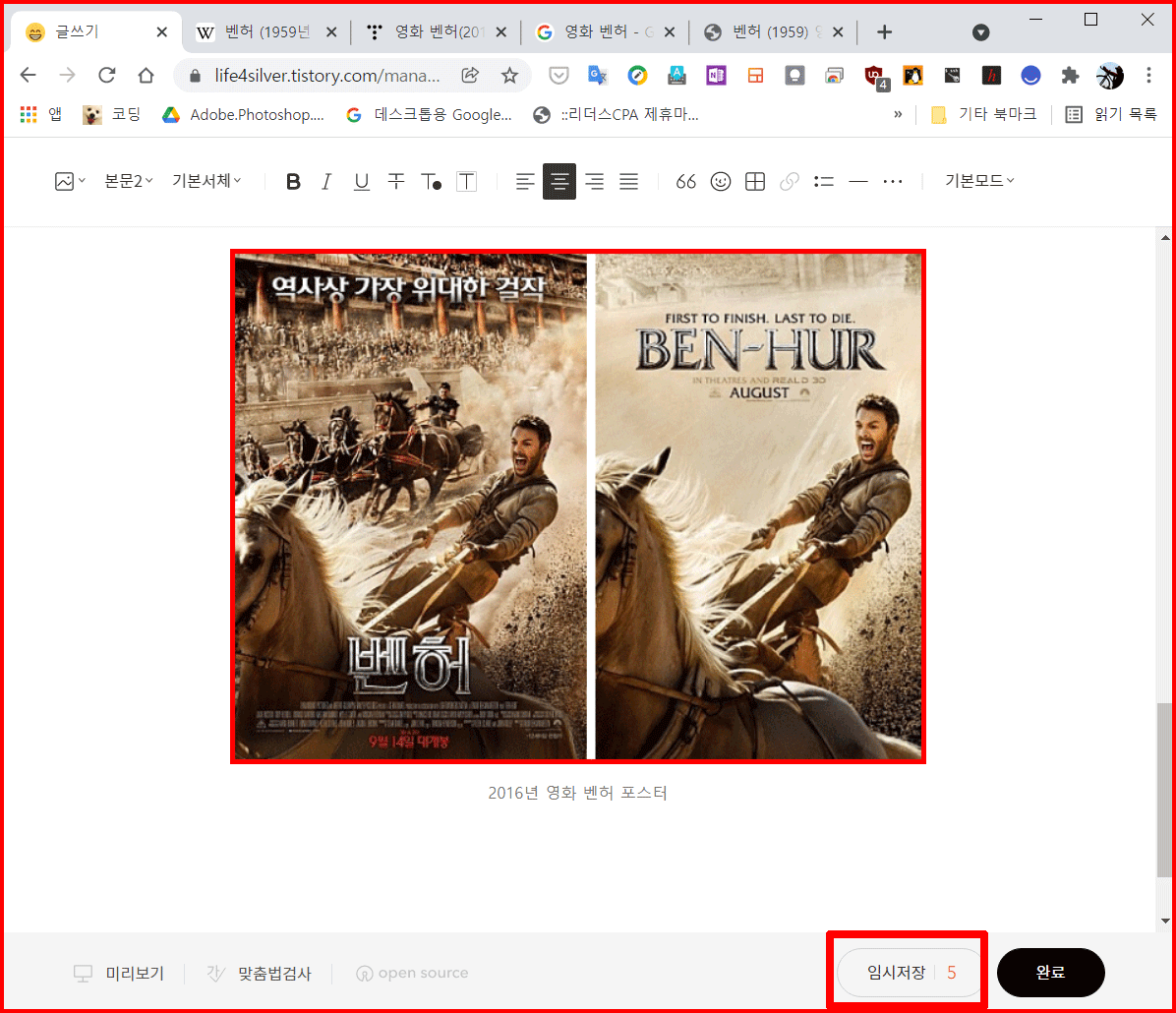Open the Chrome profile avatar

[x=1109, y=75]
